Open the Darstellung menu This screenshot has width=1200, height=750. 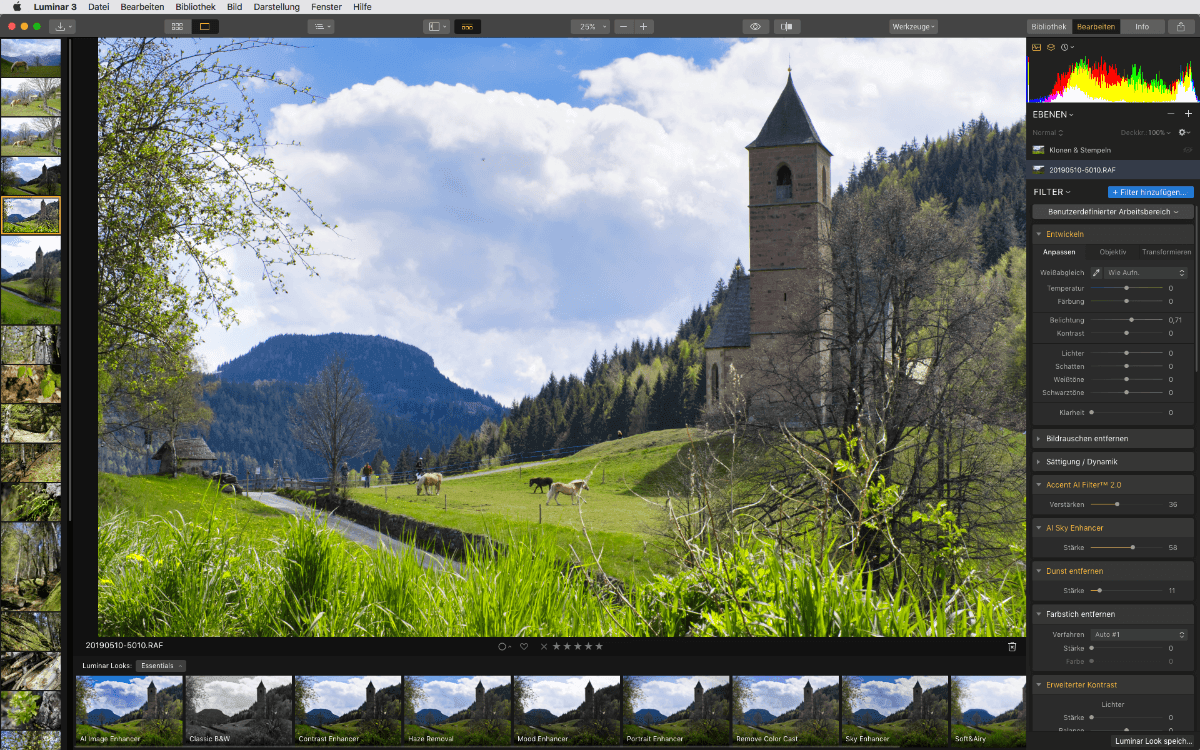[277, 6]
